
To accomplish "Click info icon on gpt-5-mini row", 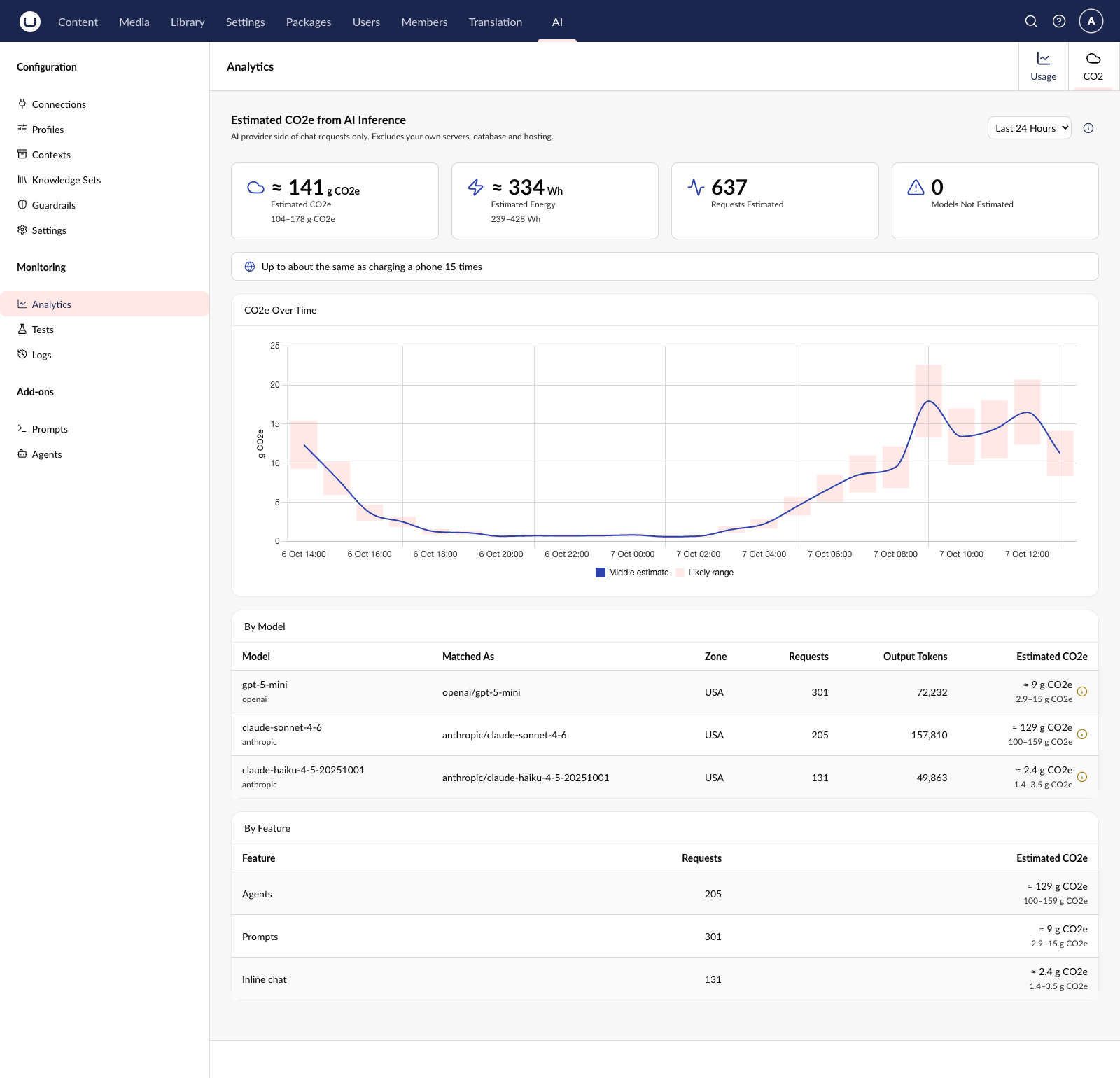I will 1082,692.
